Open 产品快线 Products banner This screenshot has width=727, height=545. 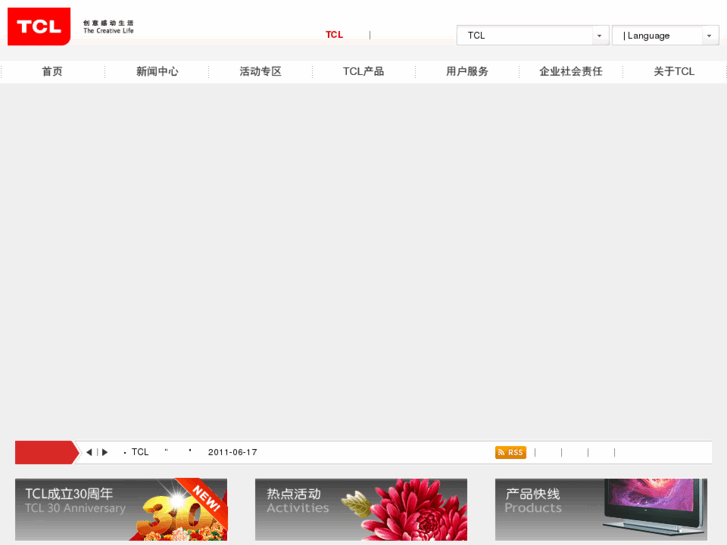[x=601, y=509]
